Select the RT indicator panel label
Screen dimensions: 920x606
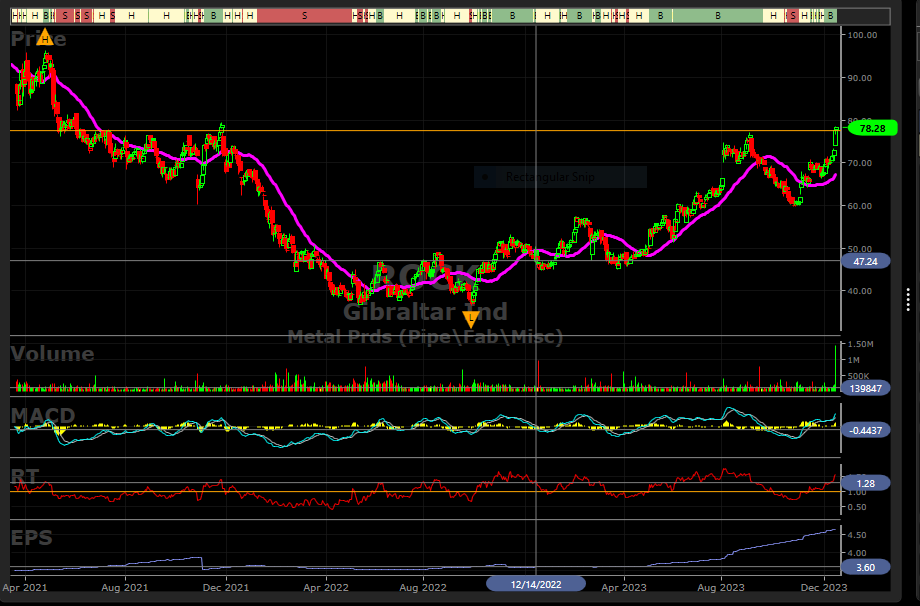pyautogui.click(x=25, y=474)
